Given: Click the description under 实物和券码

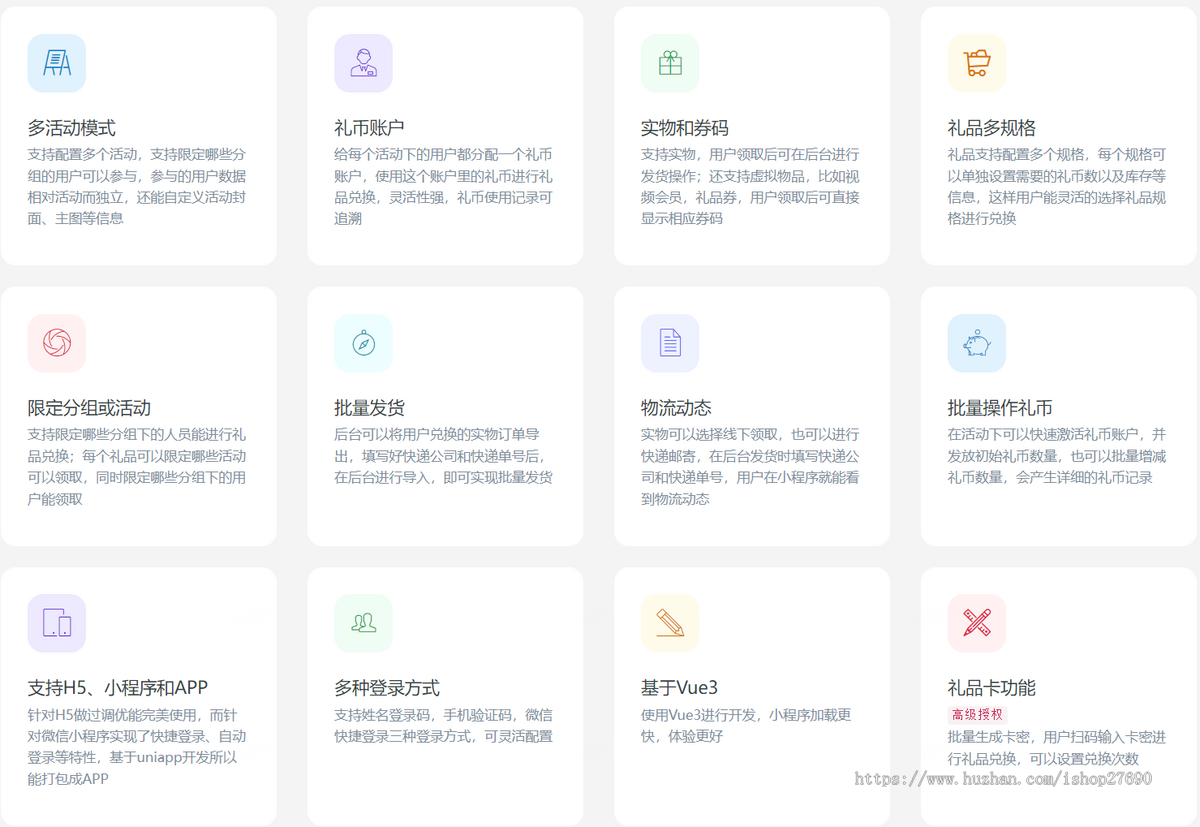Looking at the screenshot, I should point(750,186).
